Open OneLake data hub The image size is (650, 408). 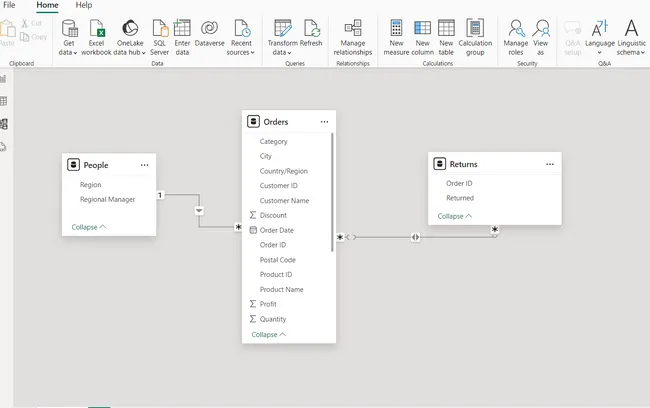[x=130, y=37]
